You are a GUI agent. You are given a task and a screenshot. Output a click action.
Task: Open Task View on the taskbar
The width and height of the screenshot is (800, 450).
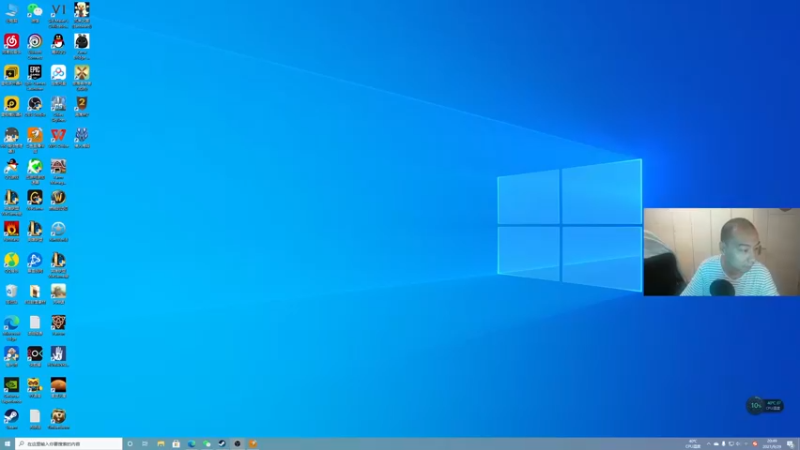(x=145, y=444)
